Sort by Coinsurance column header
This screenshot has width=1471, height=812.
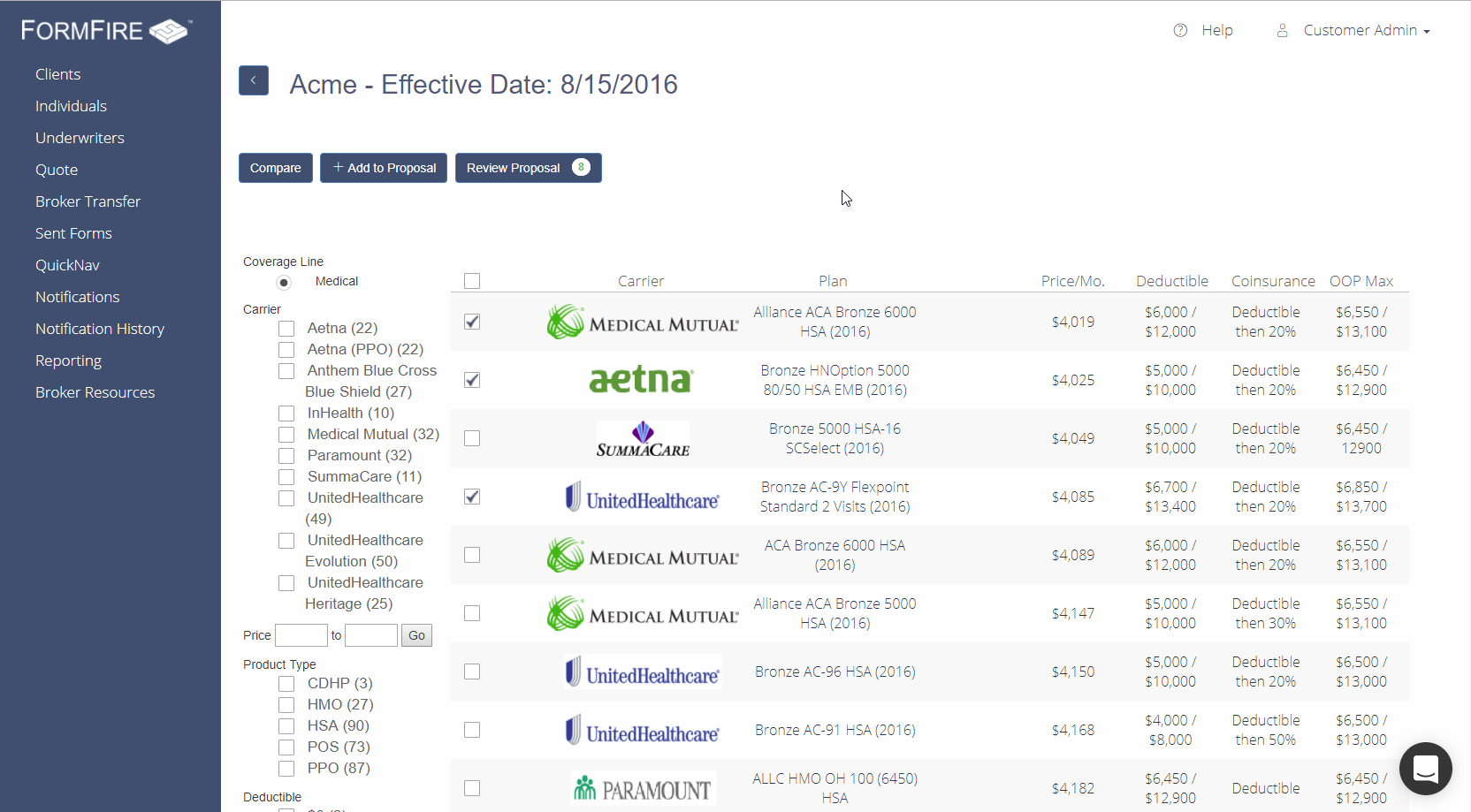1273,281
